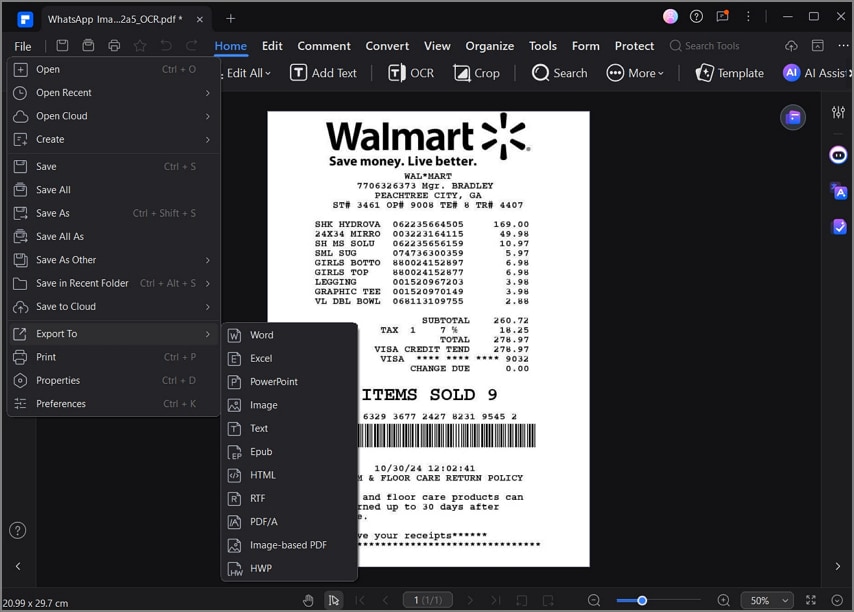854x612 pixels.
Task: Expand the Open Recent submenu
Action: (113, 93)
